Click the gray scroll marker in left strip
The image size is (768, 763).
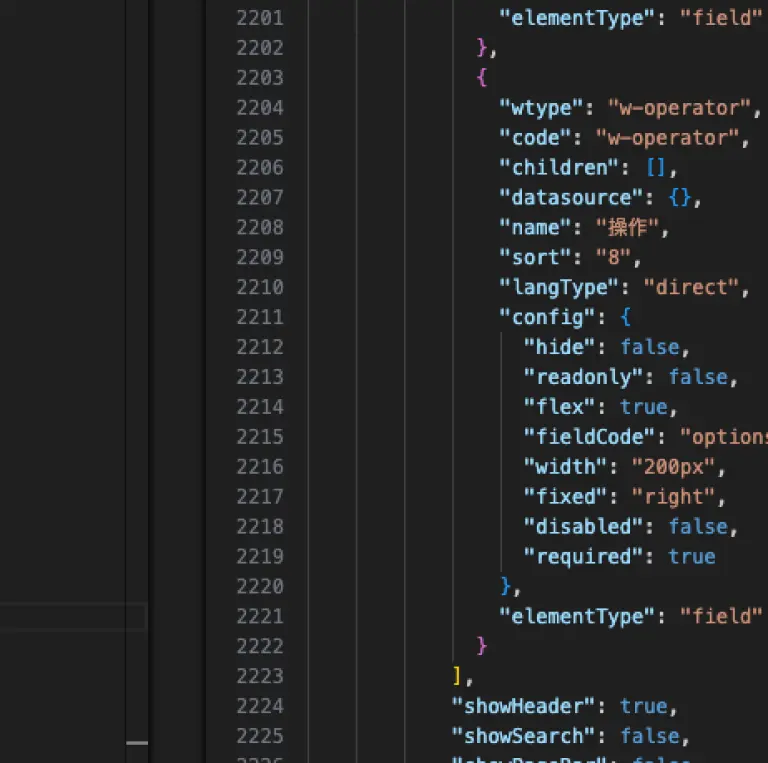pos(137,743)
